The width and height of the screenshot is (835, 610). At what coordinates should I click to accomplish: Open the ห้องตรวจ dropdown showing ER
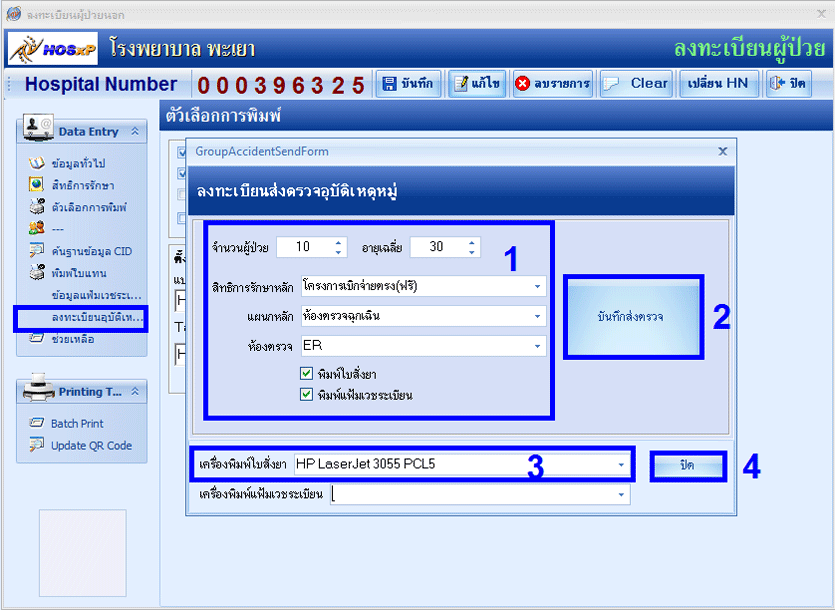[x=537, y=346]
